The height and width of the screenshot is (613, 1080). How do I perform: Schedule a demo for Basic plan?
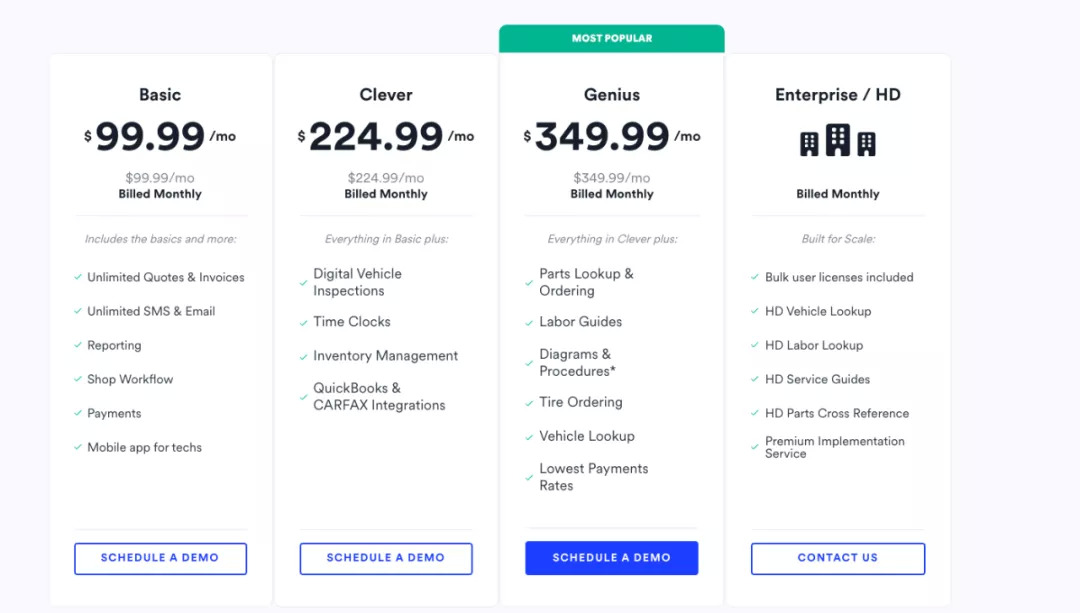click(x=160, y=558)
